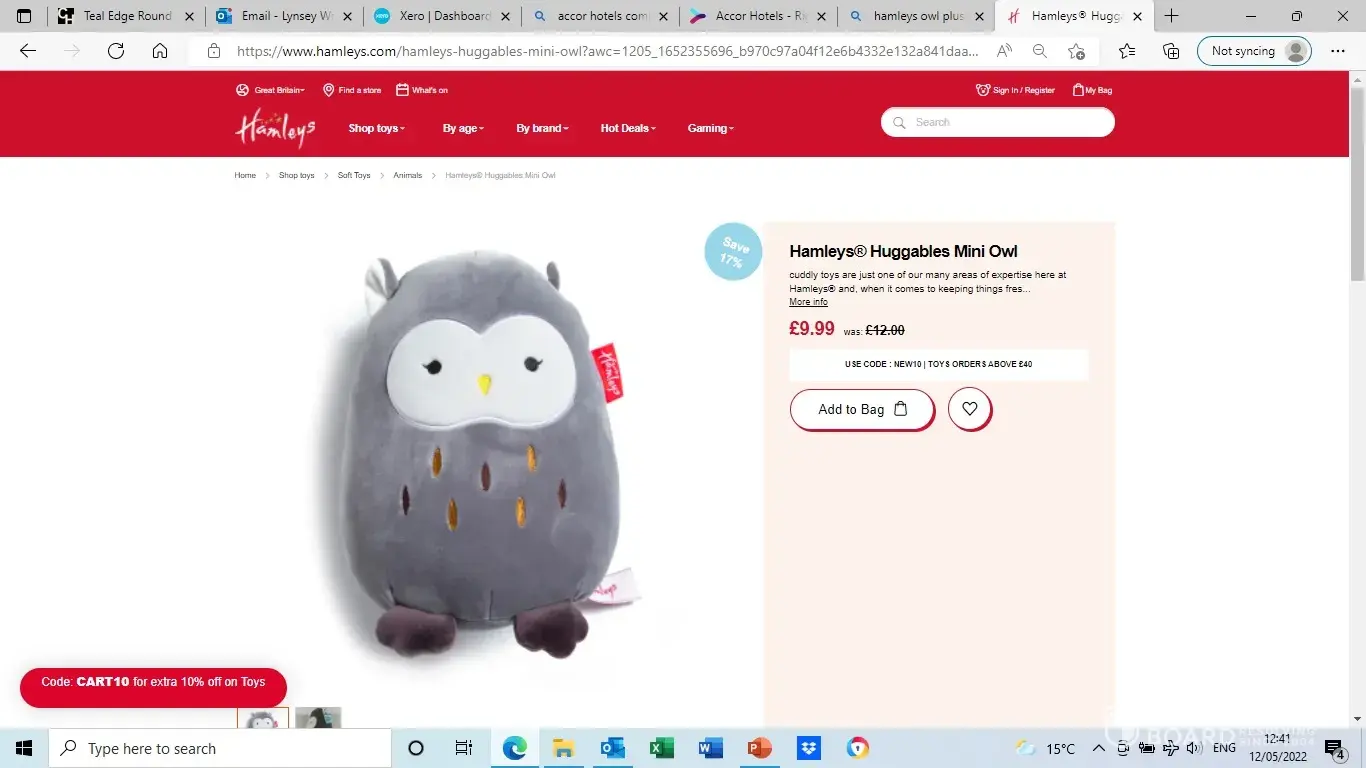Image resolution: width=1366 pixels, height=768 pixels.
Task: Expand By age menu
Action: (x=463, y=128)
